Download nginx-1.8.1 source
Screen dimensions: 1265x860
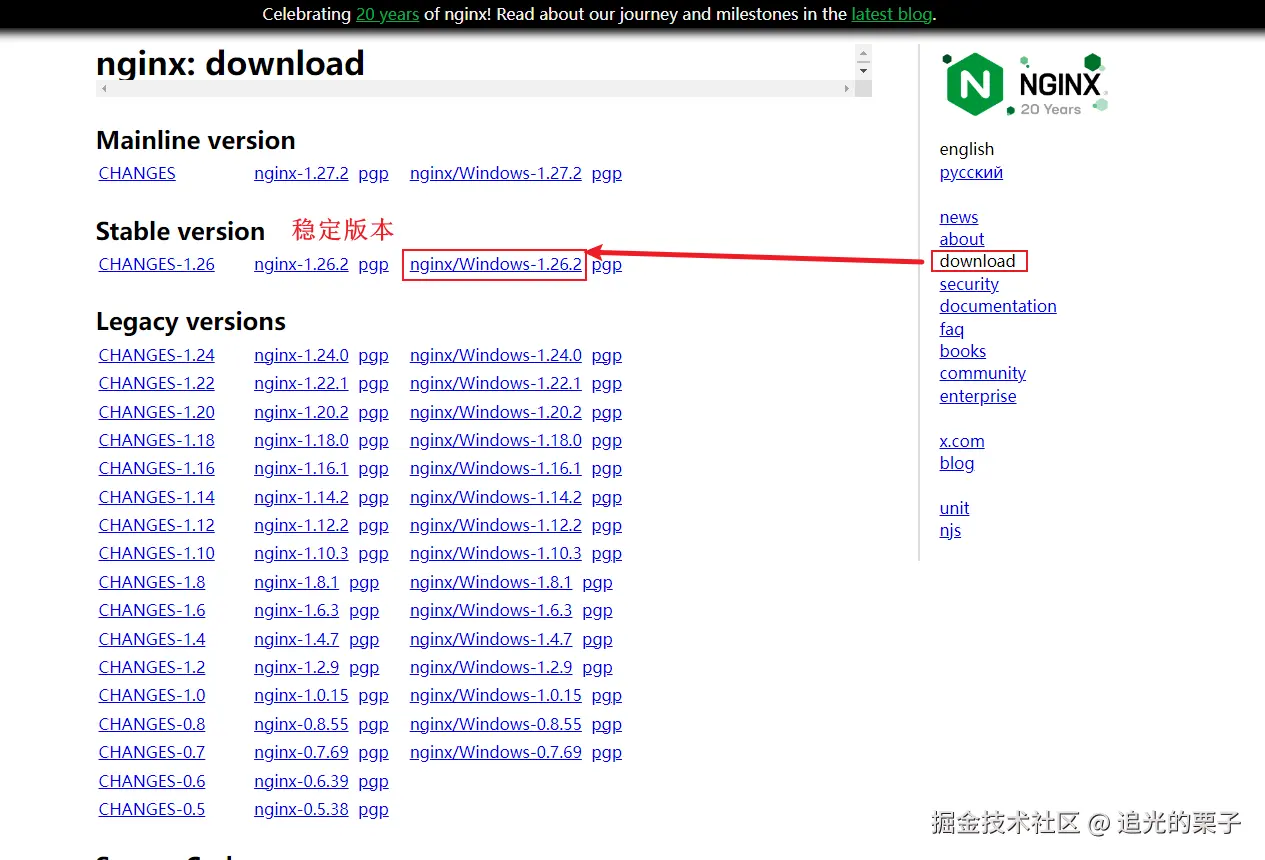click(x=296, y=582)
